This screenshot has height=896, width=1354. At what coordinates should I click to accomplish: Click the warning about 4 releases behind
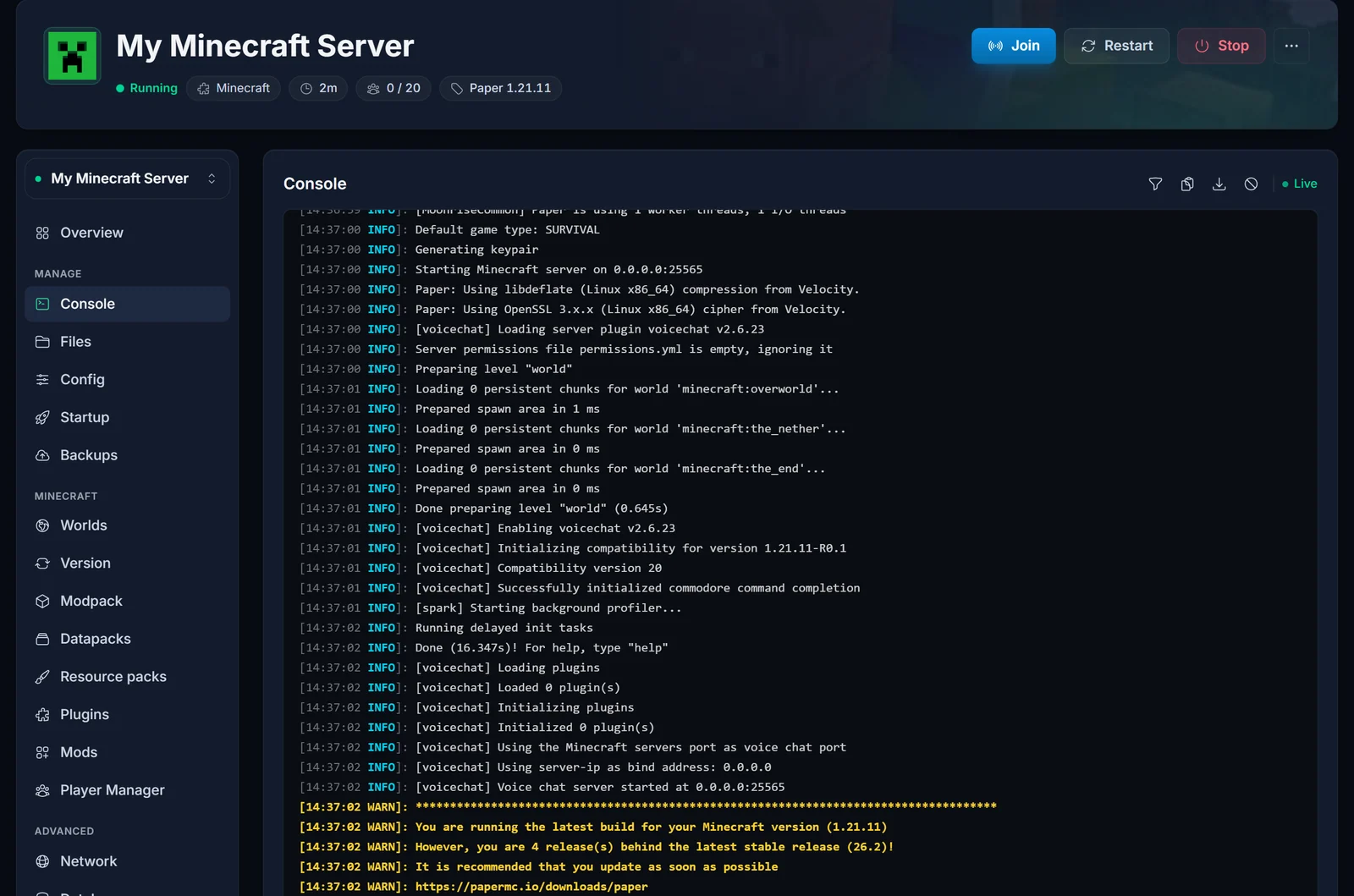[597, 847]
